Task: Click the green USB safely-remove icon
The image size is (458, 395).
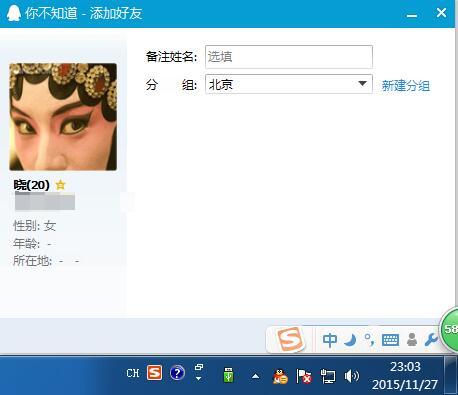Action: tap(228, 375)
